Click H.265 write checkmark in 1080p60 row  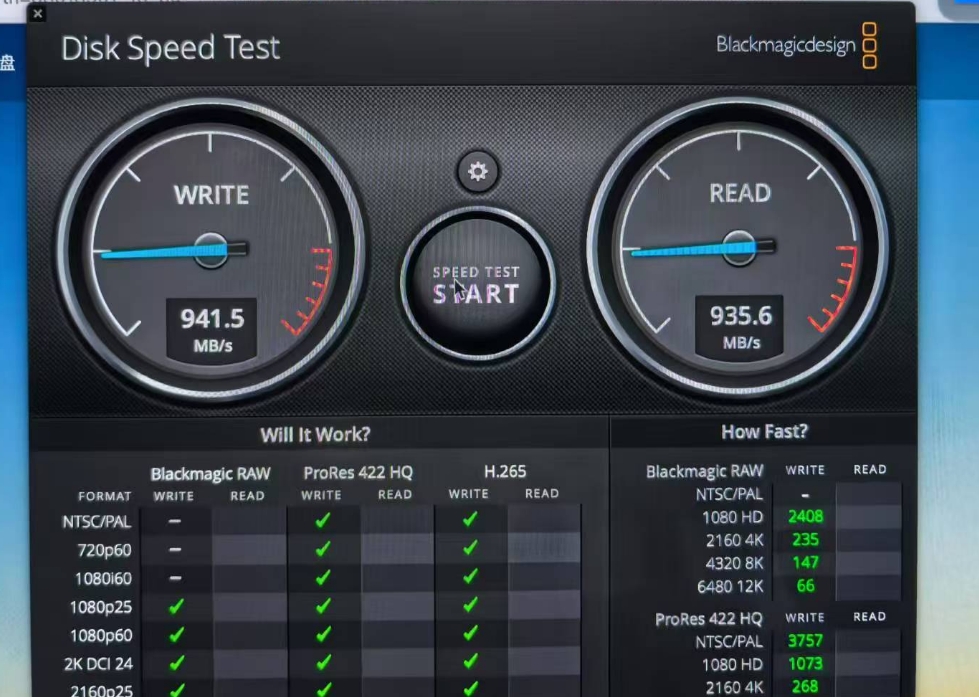[471, 633]
